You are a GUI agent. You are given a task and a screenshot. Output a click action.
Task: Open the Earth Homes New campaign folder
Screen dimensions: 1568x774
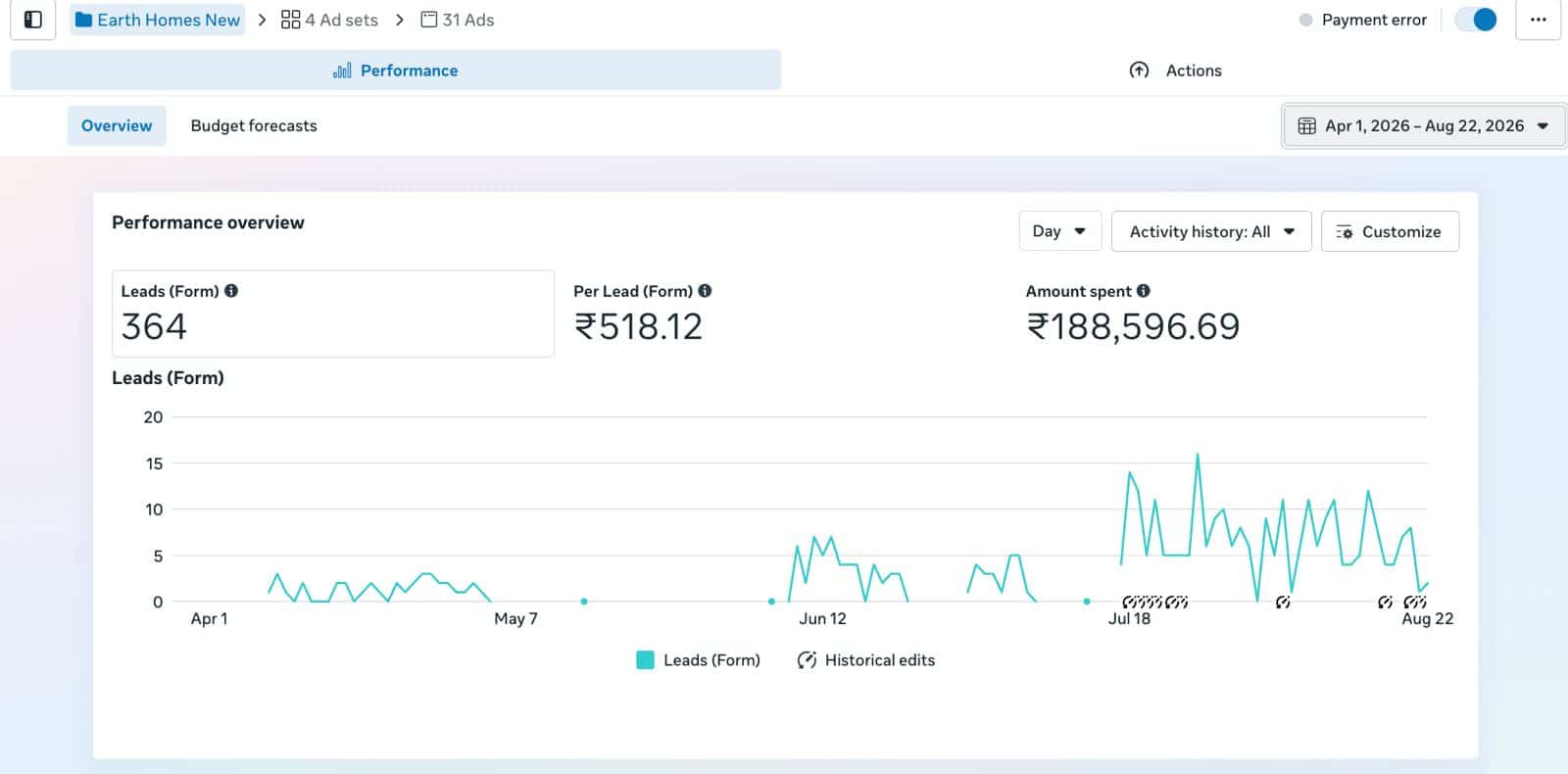pyautogui.click(x=158, y=20)
